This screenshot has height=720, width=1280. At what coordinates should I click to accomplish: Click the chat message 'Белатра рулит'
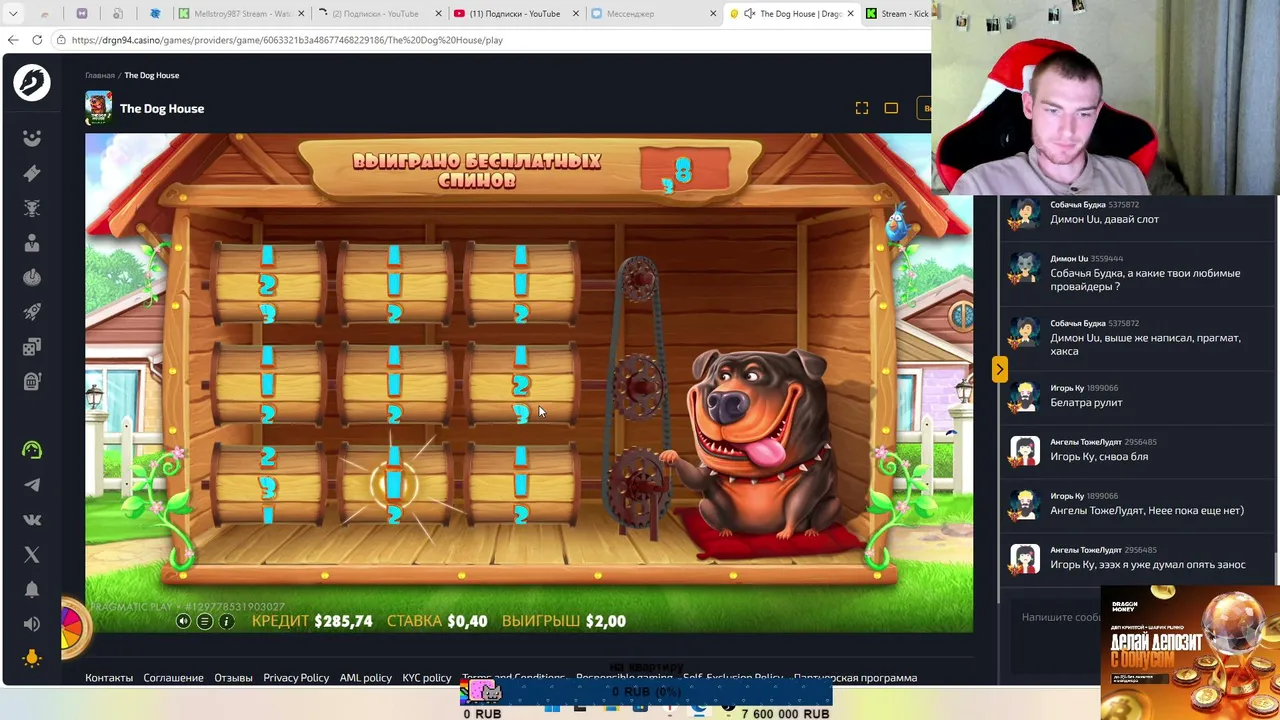coord(1086,403)
